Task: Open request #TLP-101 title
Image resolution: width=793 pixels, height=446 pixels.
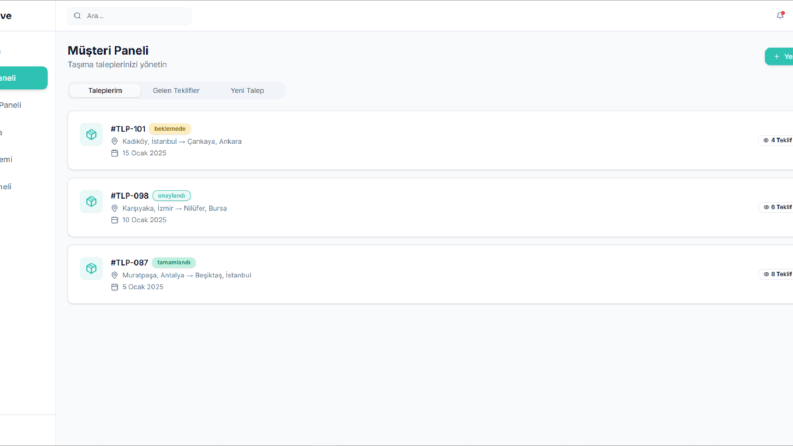Action: click(128, 129)
